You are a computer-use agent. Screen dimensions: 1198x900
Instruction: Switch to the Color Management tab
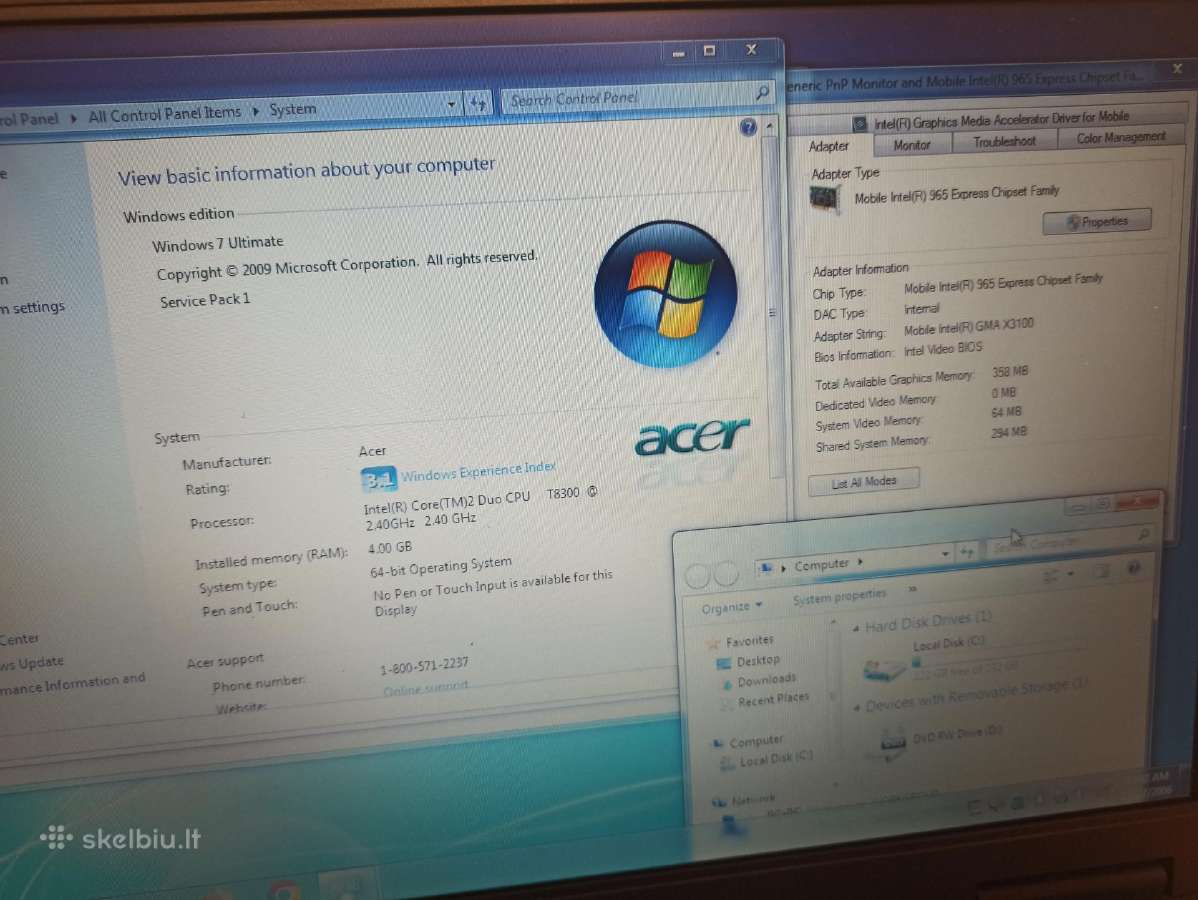click(1121, 138)
